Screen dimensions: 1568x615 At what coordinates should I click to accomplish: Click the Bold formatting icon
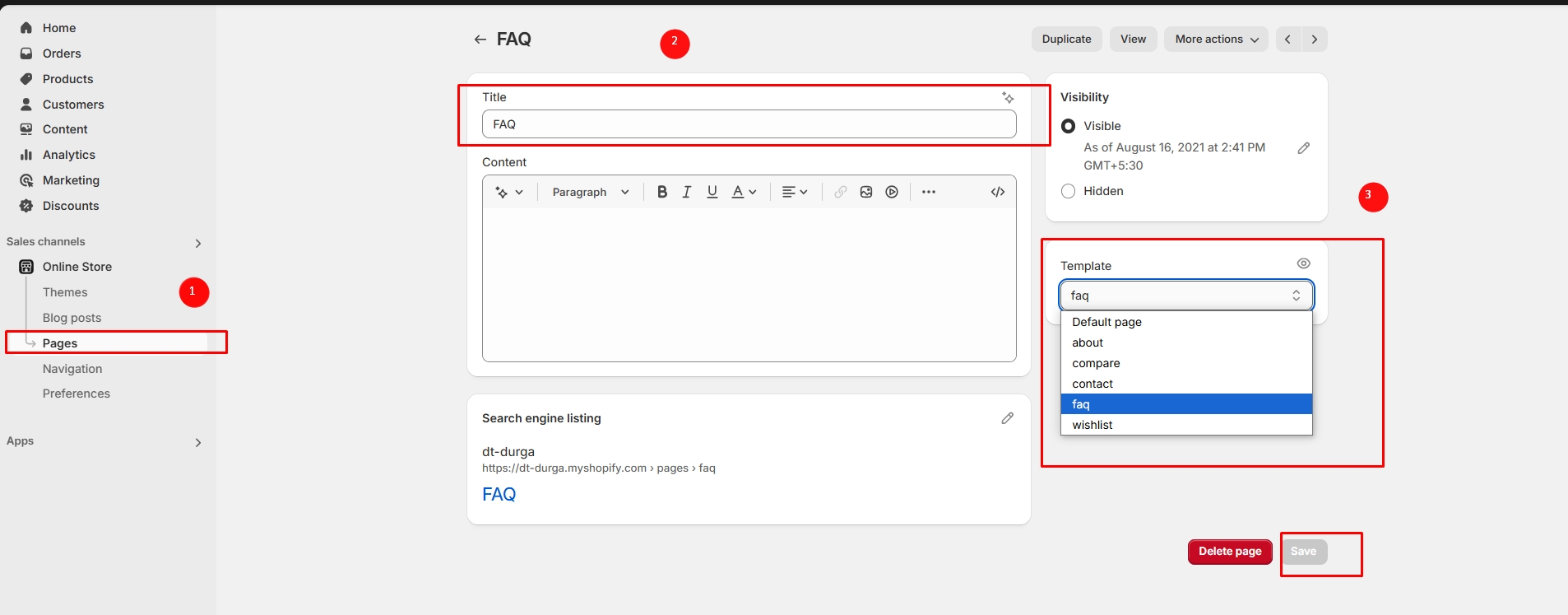(x=661, y=192)
